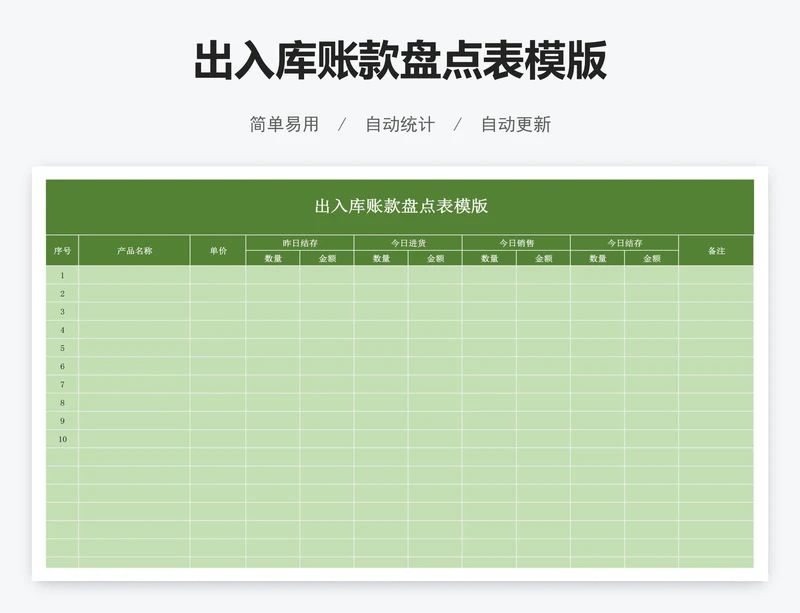Viewport: 800px width, 613px height.
Task: Select the row number 5 cell
Action: [x=62, y=348]
